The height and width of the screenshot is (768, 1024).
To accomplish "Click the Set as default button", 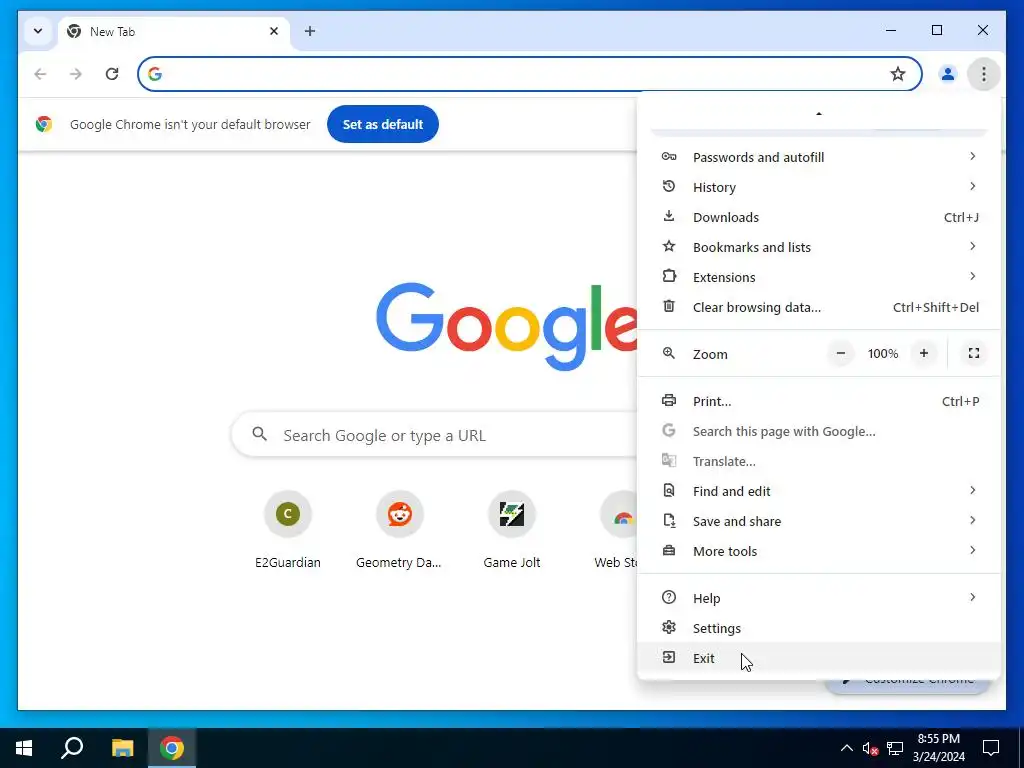I will tap(383, 124).
